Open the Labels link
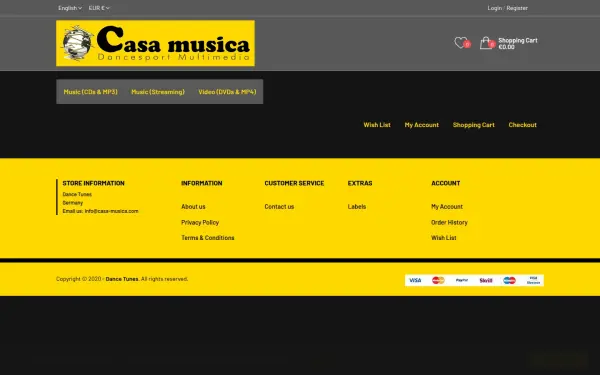Screen dimensions: 600x375 coord(357,207)
